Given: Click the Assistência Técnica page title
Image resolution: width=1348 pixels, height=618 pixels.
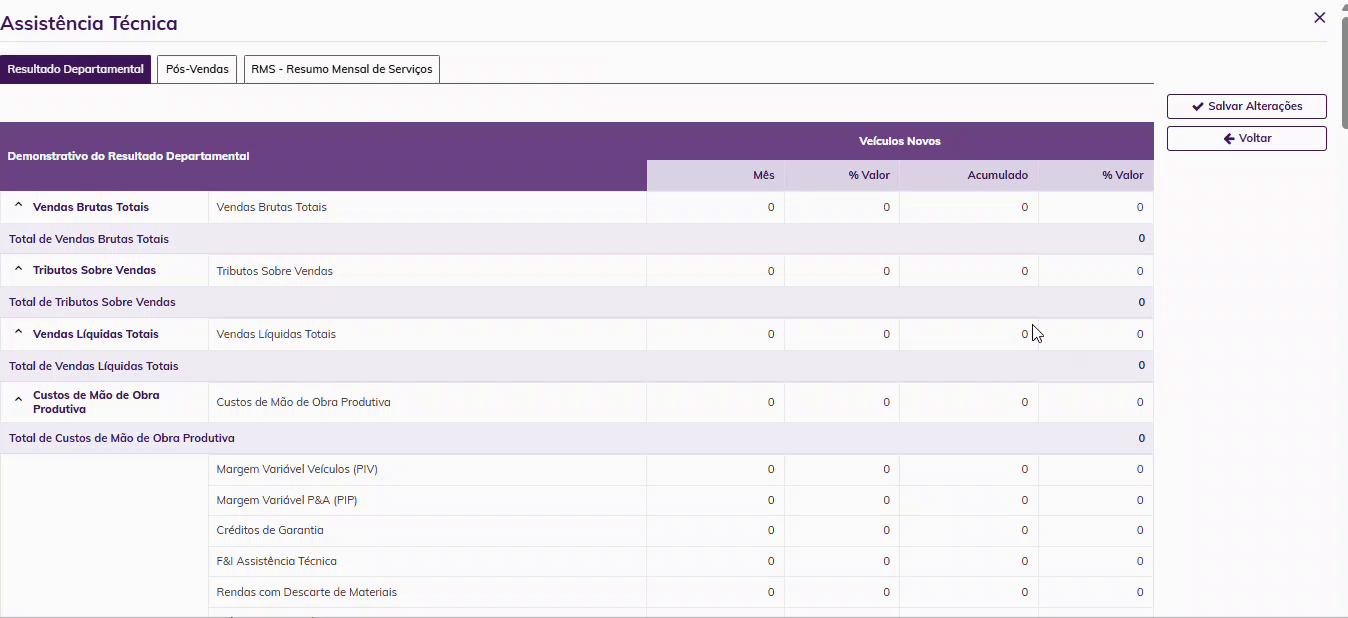Looking at the screenshot, I should click(89, 22).
